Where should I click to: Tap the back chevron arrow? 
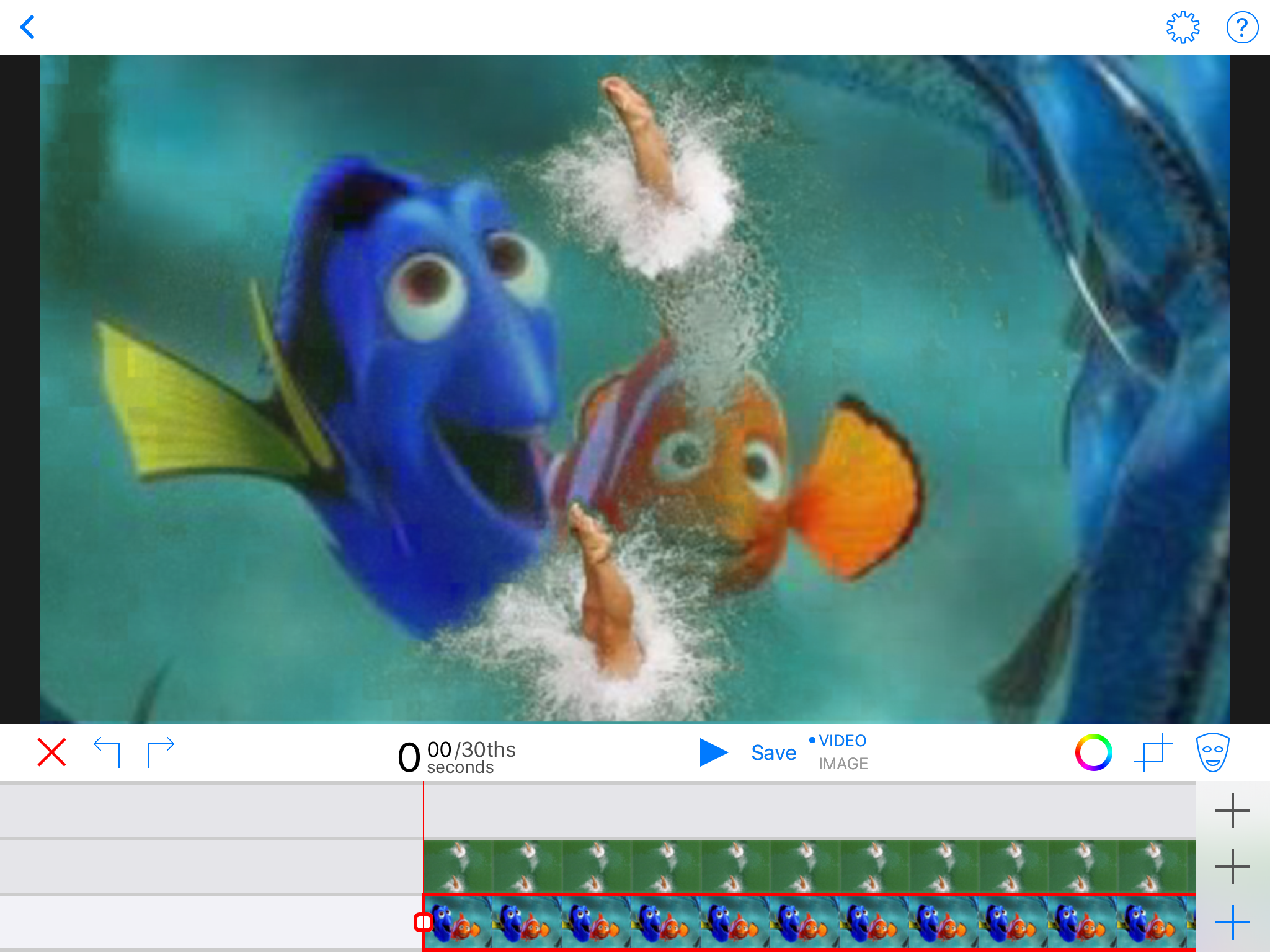tap(28, 27)
